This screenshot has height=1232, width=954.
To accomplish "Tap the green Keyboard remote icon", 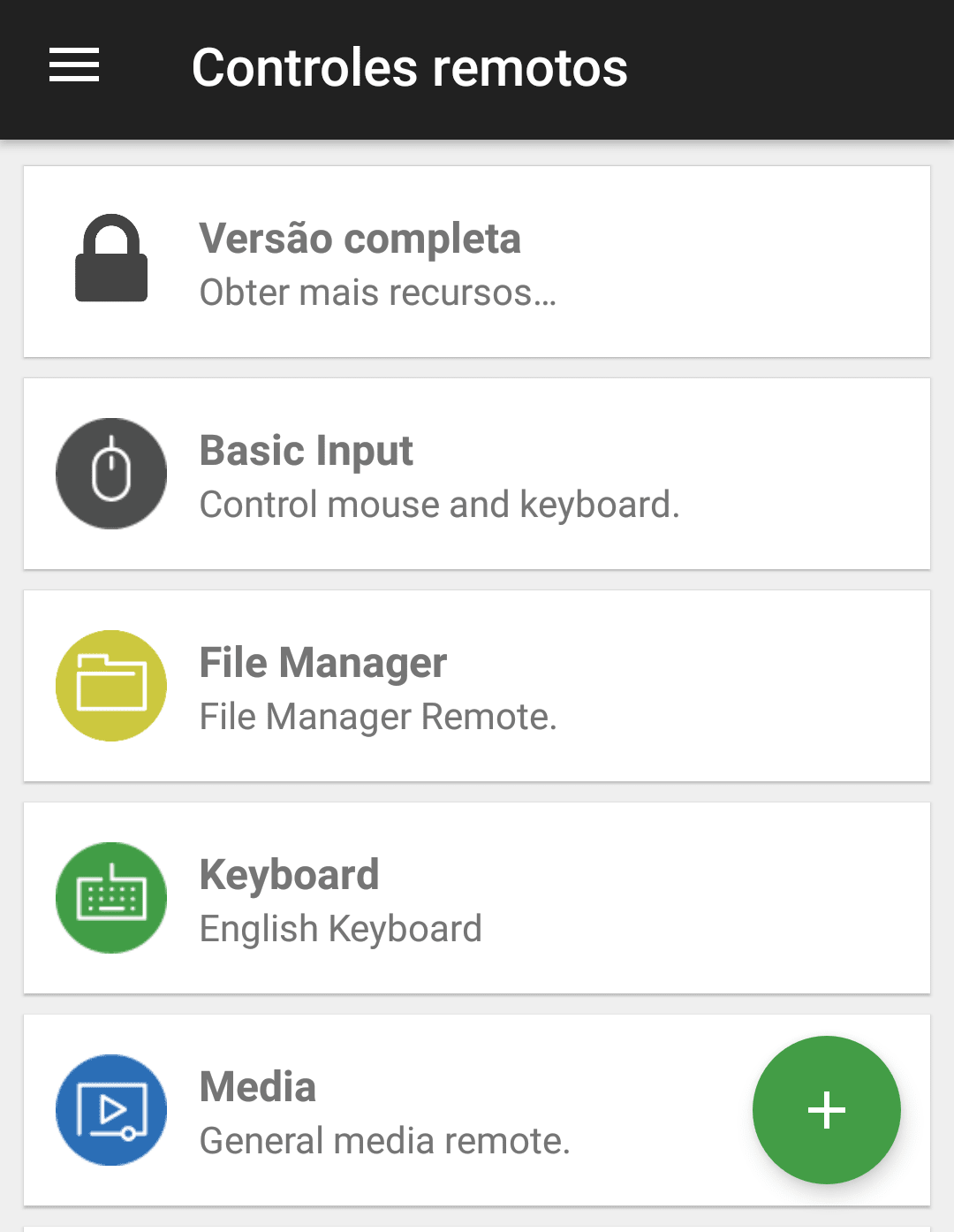I will [x=111, y=898].
